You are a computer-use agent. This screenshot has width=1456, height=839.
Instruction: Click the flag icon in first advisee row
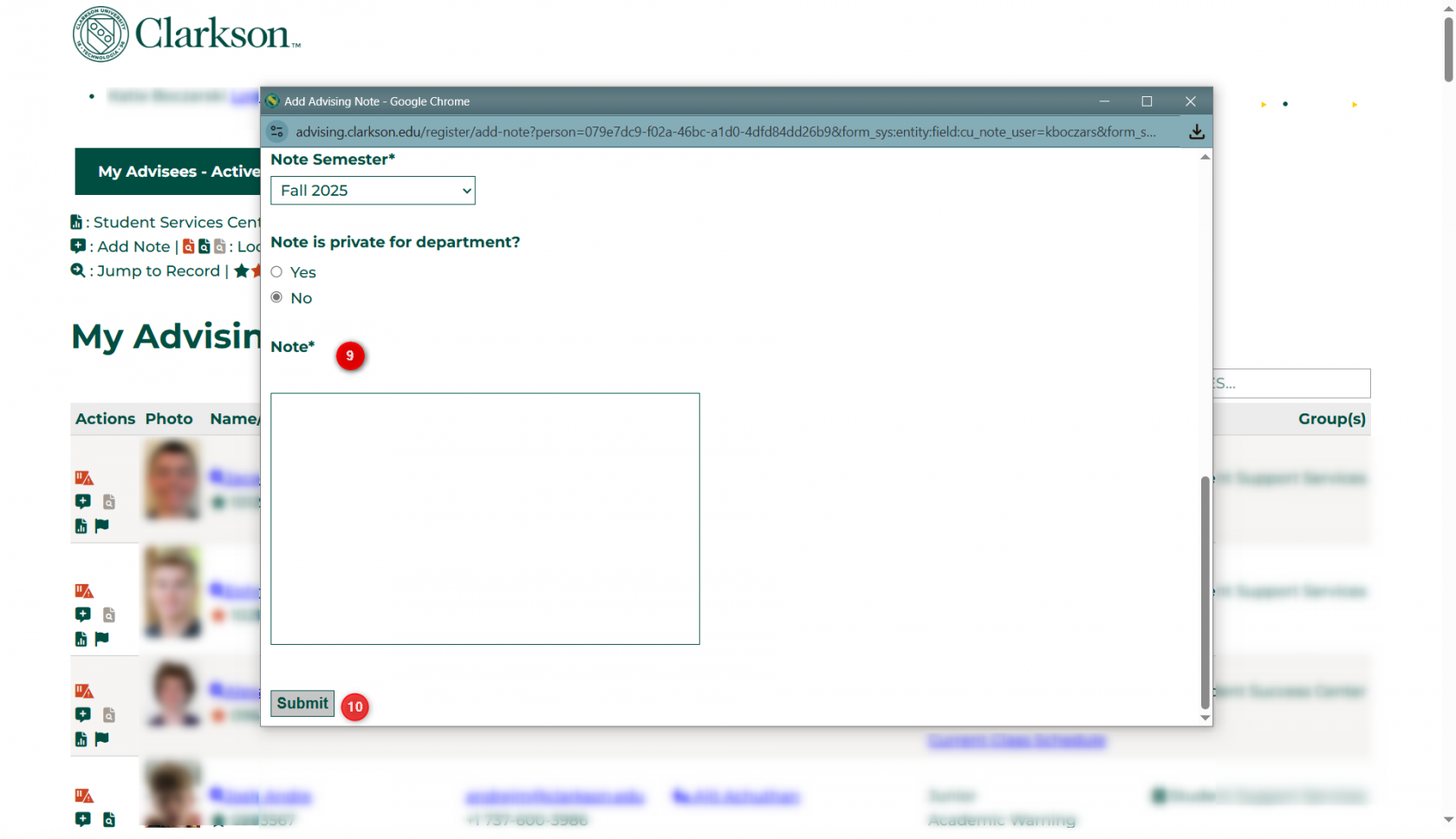tap(101, 525)
